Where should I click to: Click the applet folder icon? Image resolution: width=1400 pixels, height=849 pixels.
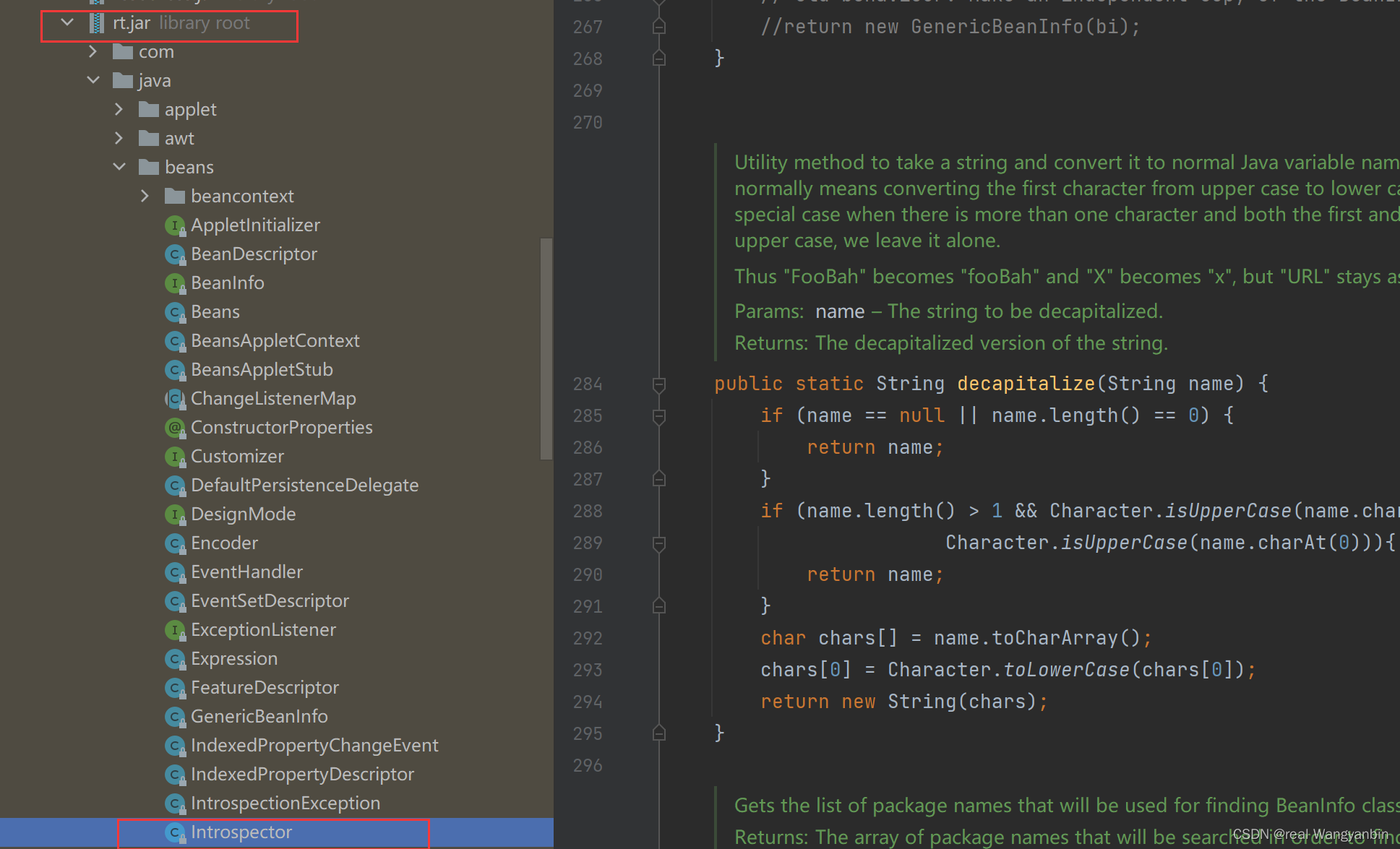149,110
